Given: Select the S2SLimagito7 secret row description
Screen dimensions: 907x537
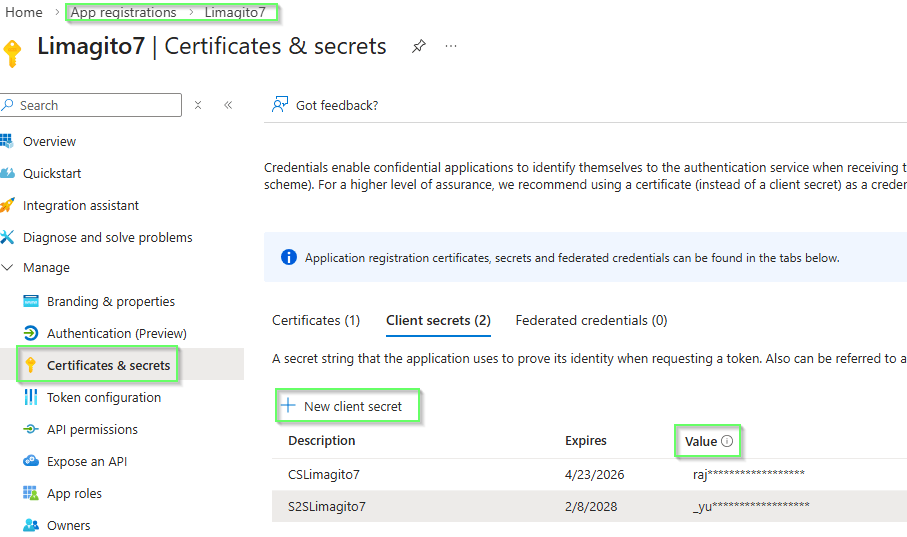Looking at the screenshot, I should pyautogui.click(x=327, y=506).
